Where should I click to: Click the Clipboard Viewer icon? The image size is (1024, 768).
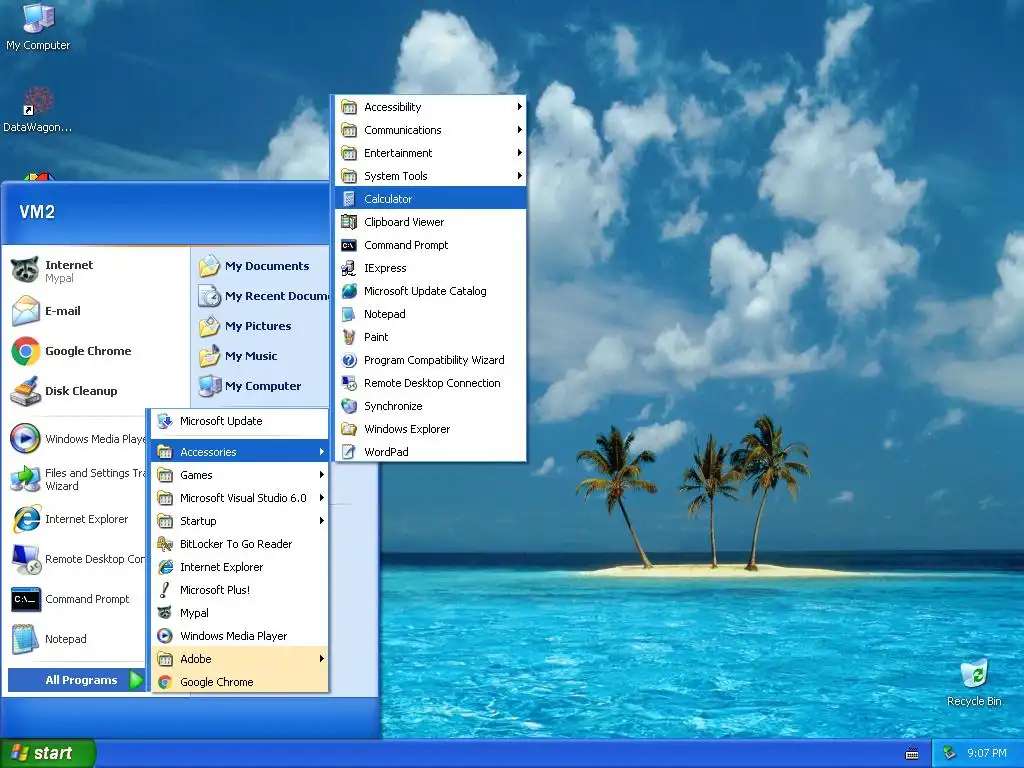[349, 222]
